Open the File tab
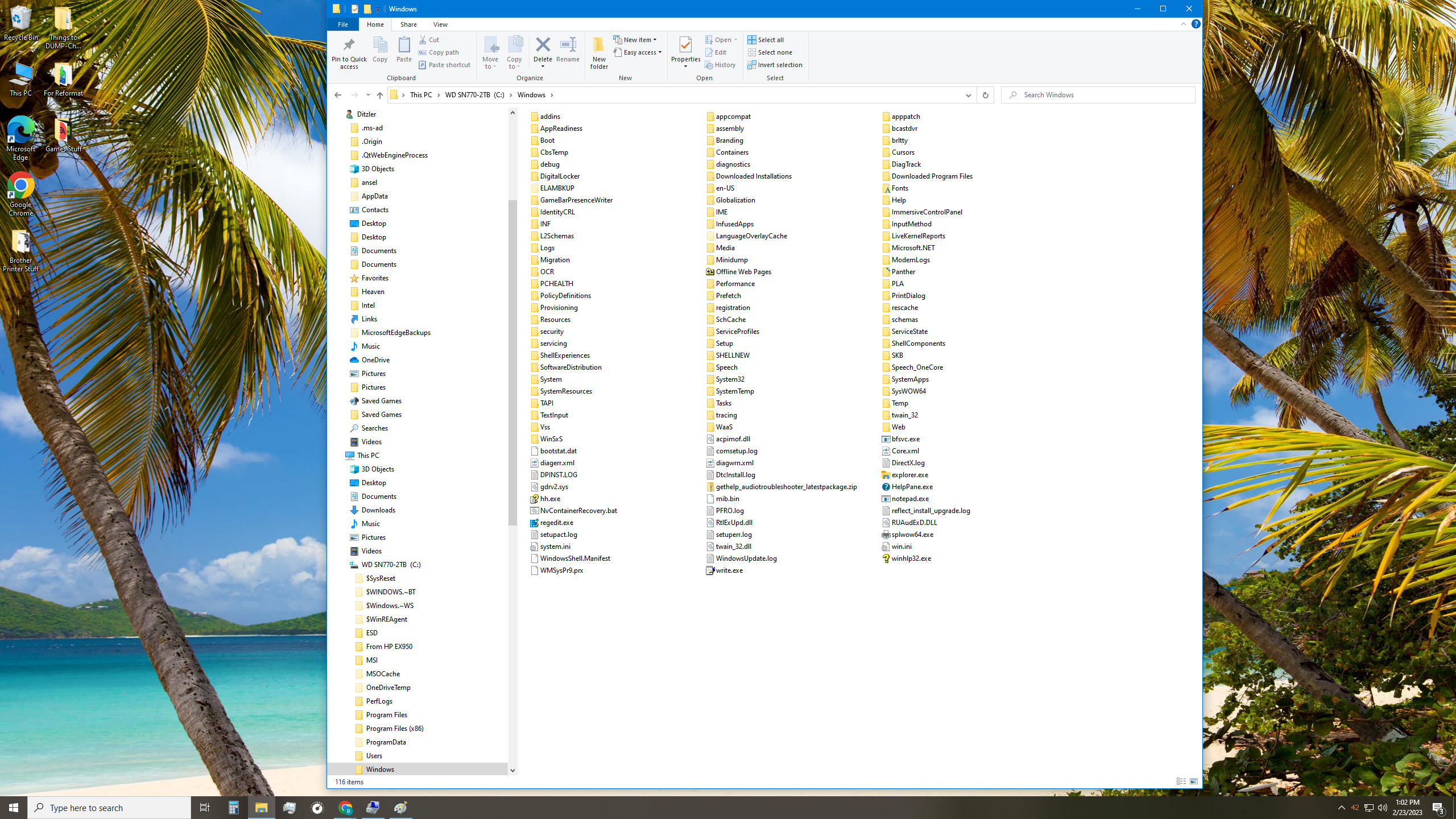The image size is (1456, 819). point(342,24)
